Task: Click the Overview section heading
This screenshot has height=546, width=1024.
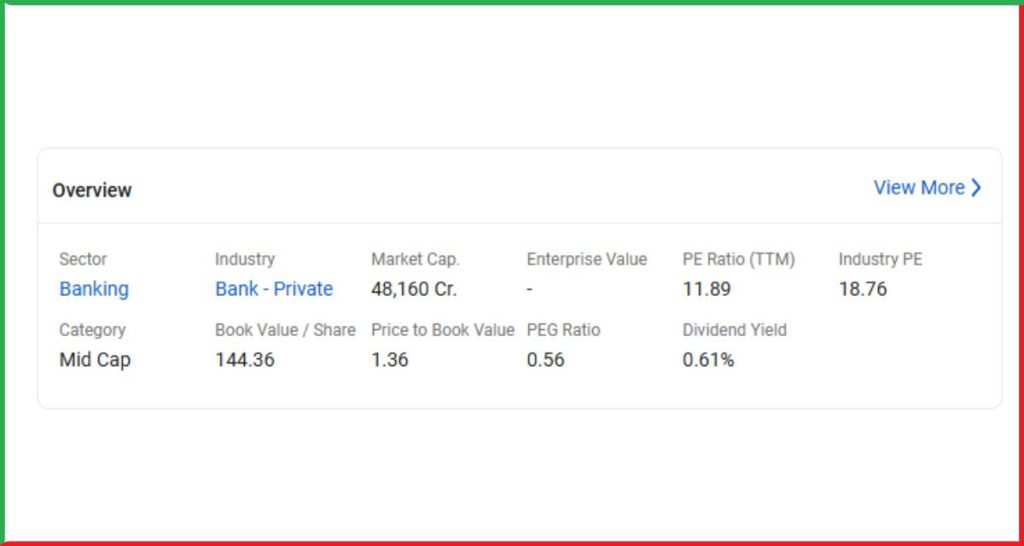Action: (x=92, y=190)
